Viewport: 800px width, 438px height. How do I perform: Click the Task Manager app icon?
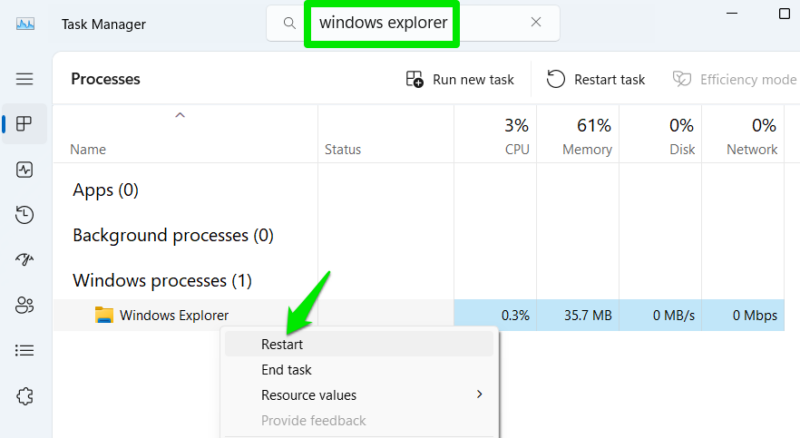pos(25,24)
